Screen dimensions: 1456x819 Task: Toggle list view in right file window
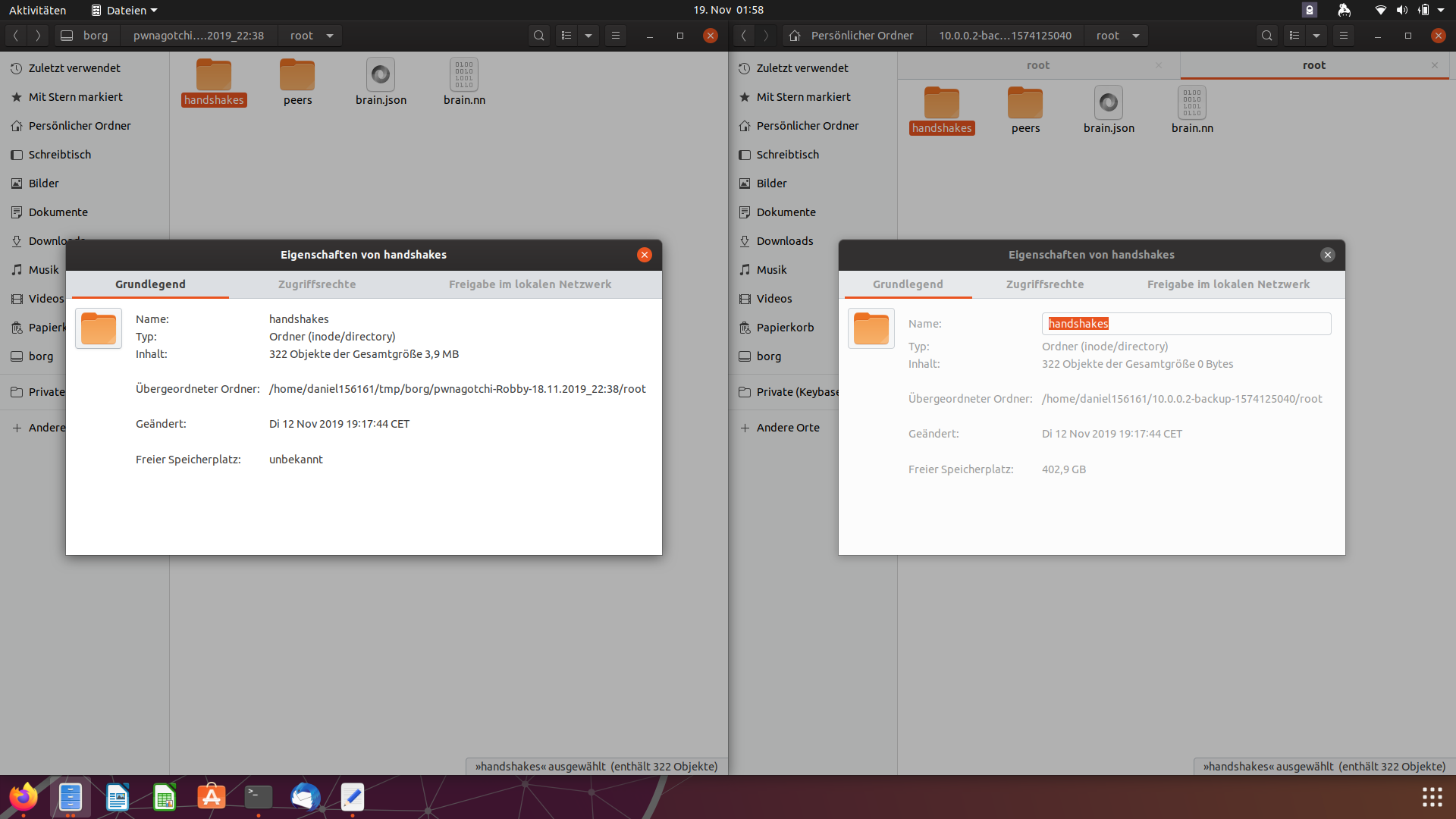[x=1294, y=36]
